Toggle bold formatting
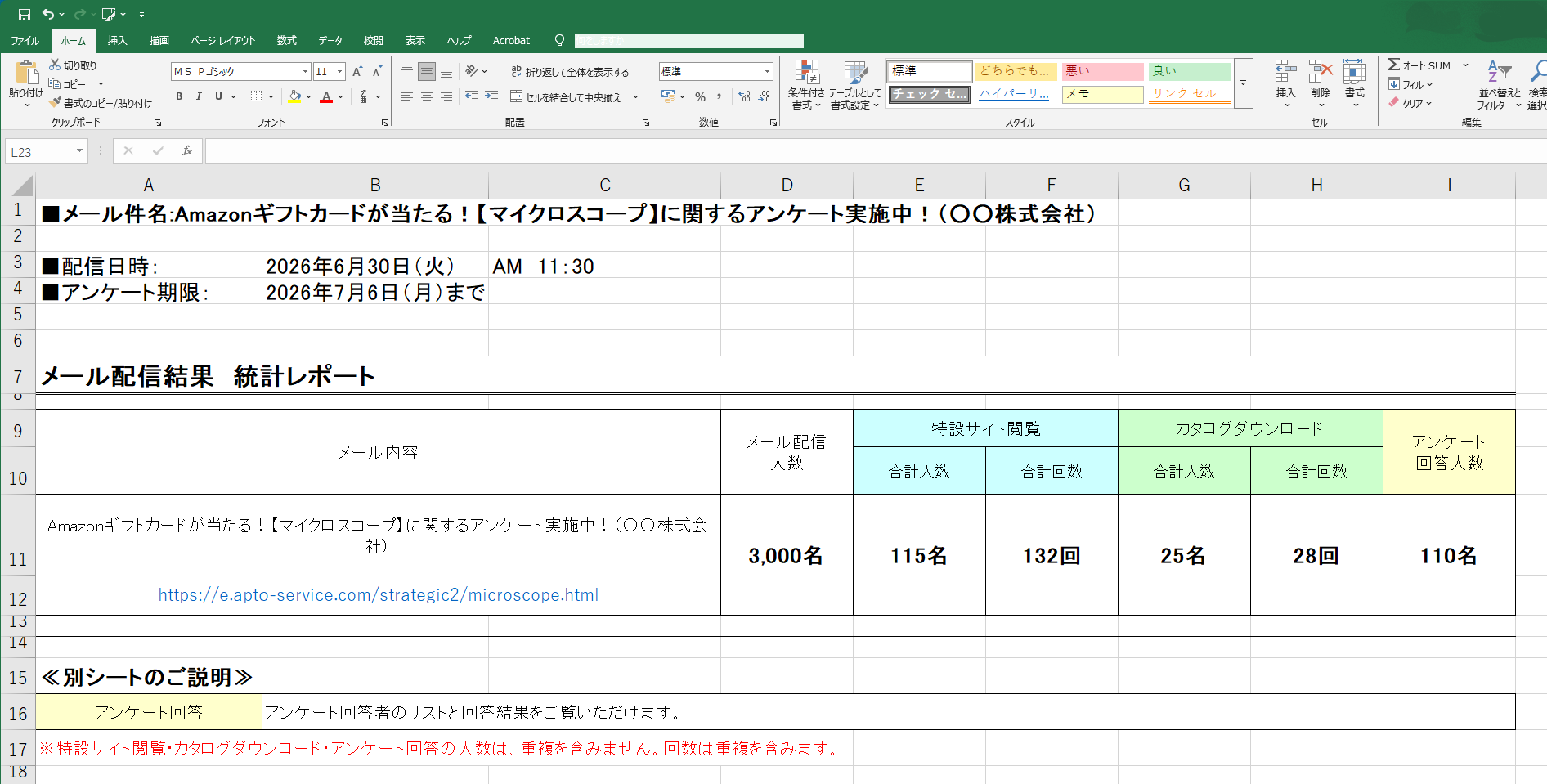 179,96
